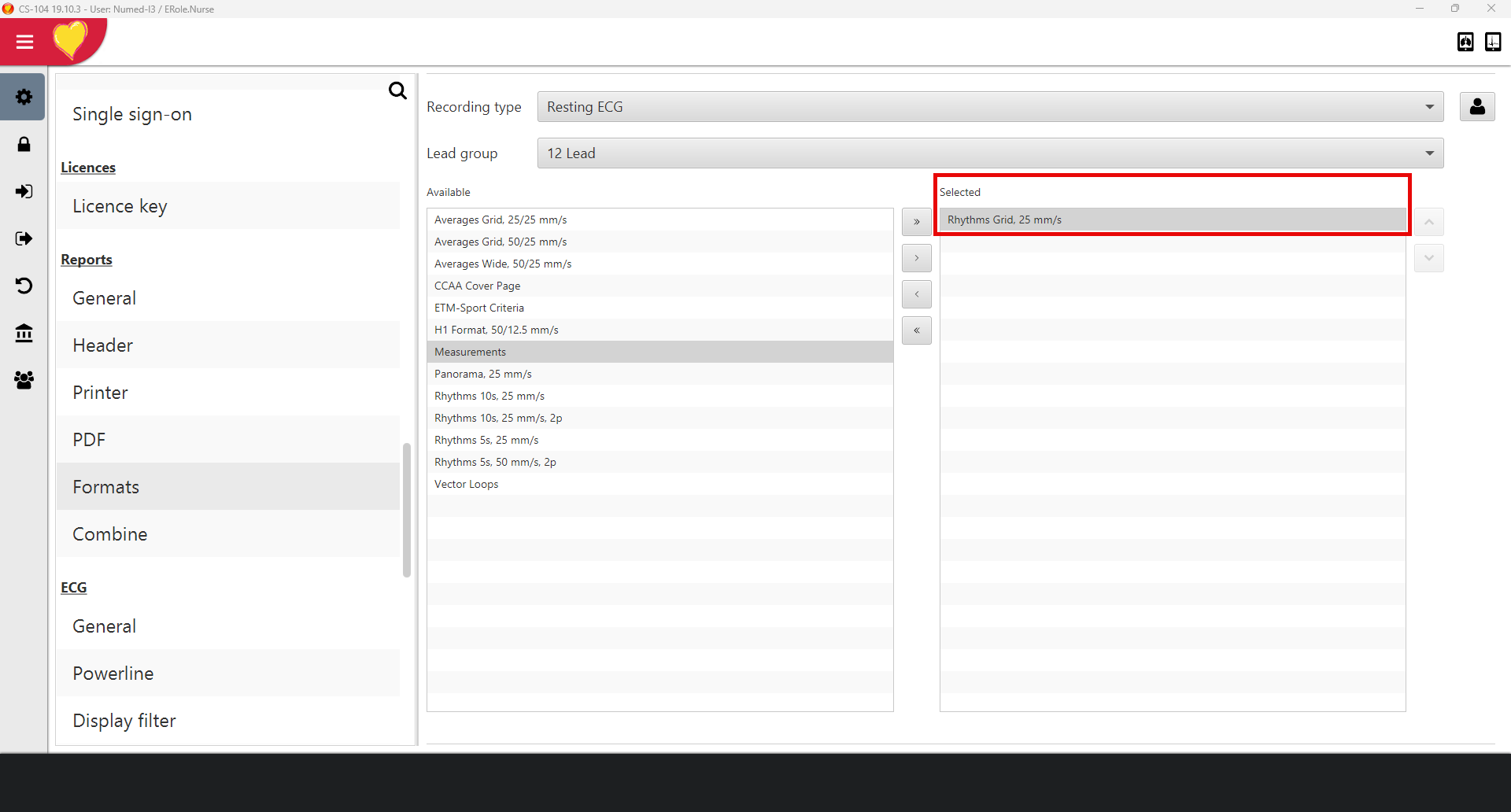Select the export arrow sidebar icon
The image size is (1511, 812).
tap(24, 238)
